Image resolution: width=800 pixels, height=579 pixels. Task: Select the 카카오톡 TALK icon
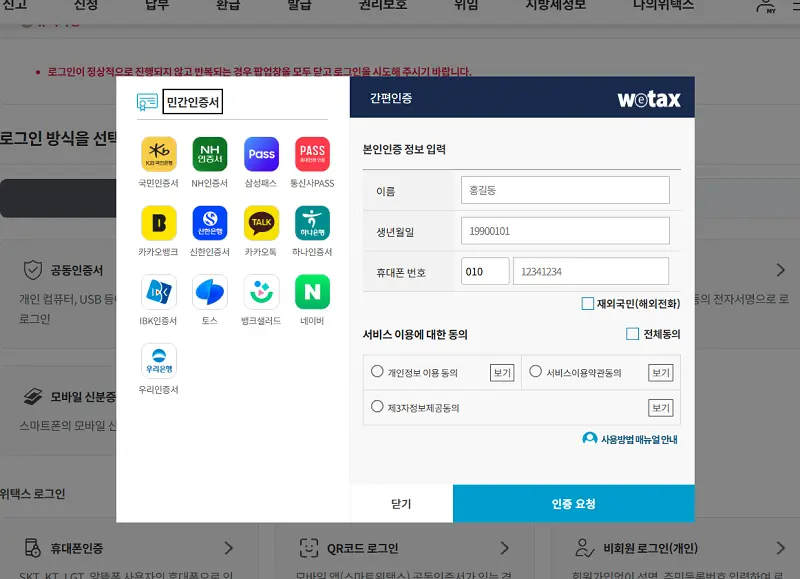coord(261,223)
